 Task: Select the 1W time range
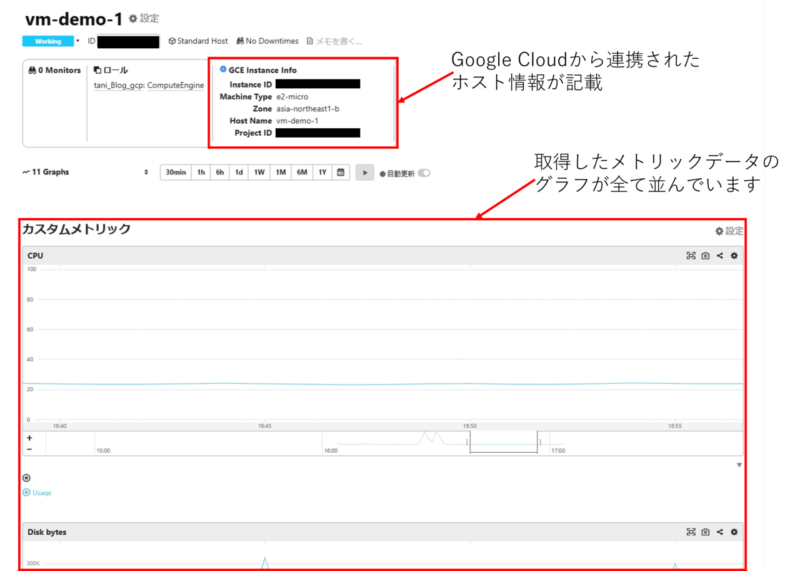[259, 172]
